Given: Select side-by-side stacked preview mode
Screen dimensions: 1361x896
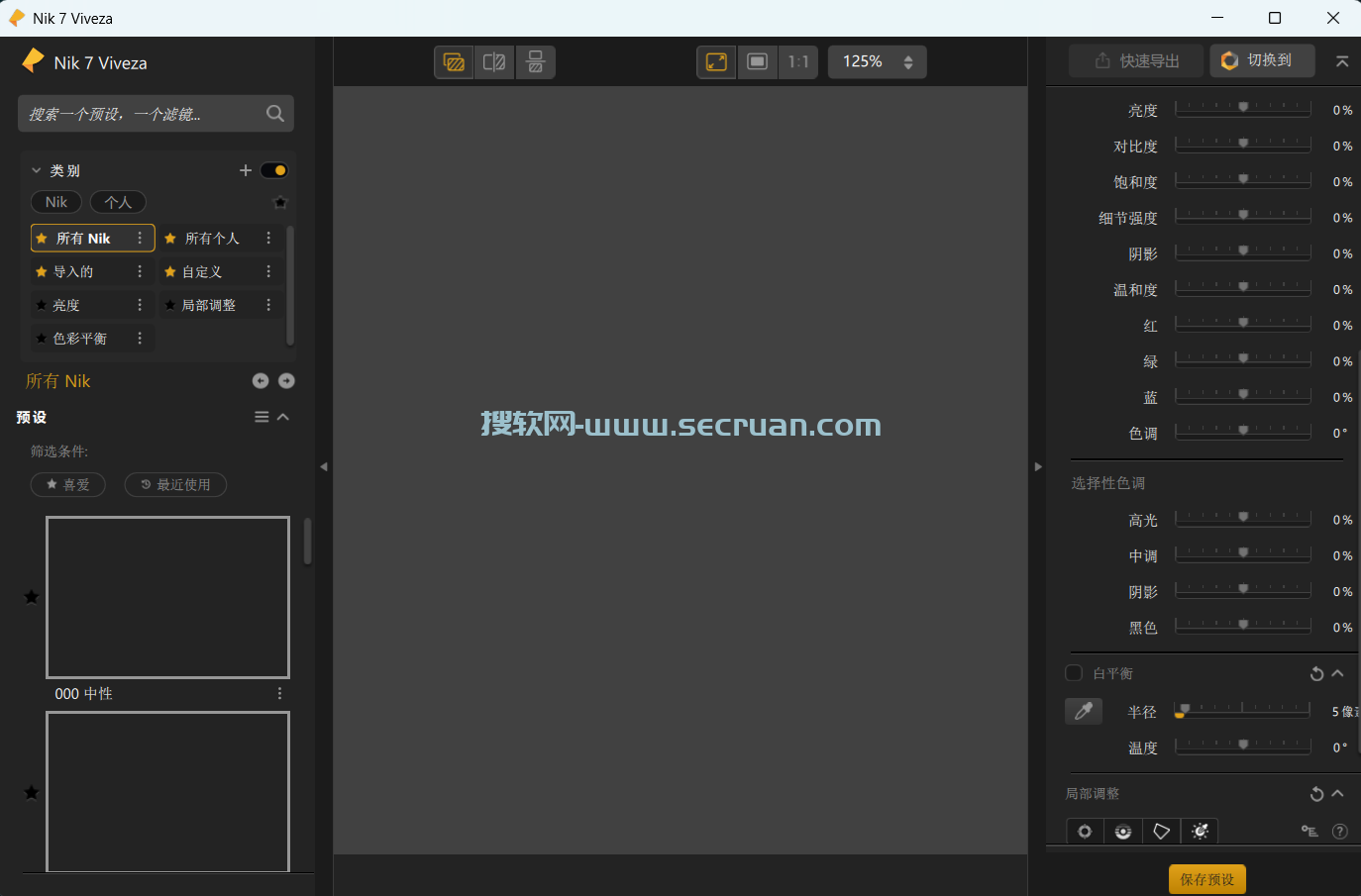Looking at the screenshot, I should pyautogui.click(x=535, y=62).
